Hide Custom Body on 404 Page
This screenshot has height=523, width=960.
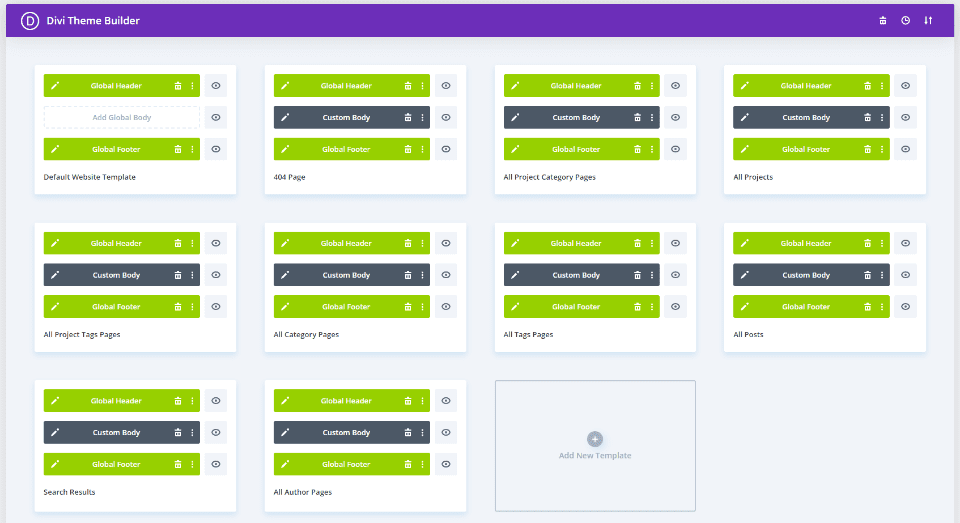(446, 118)
